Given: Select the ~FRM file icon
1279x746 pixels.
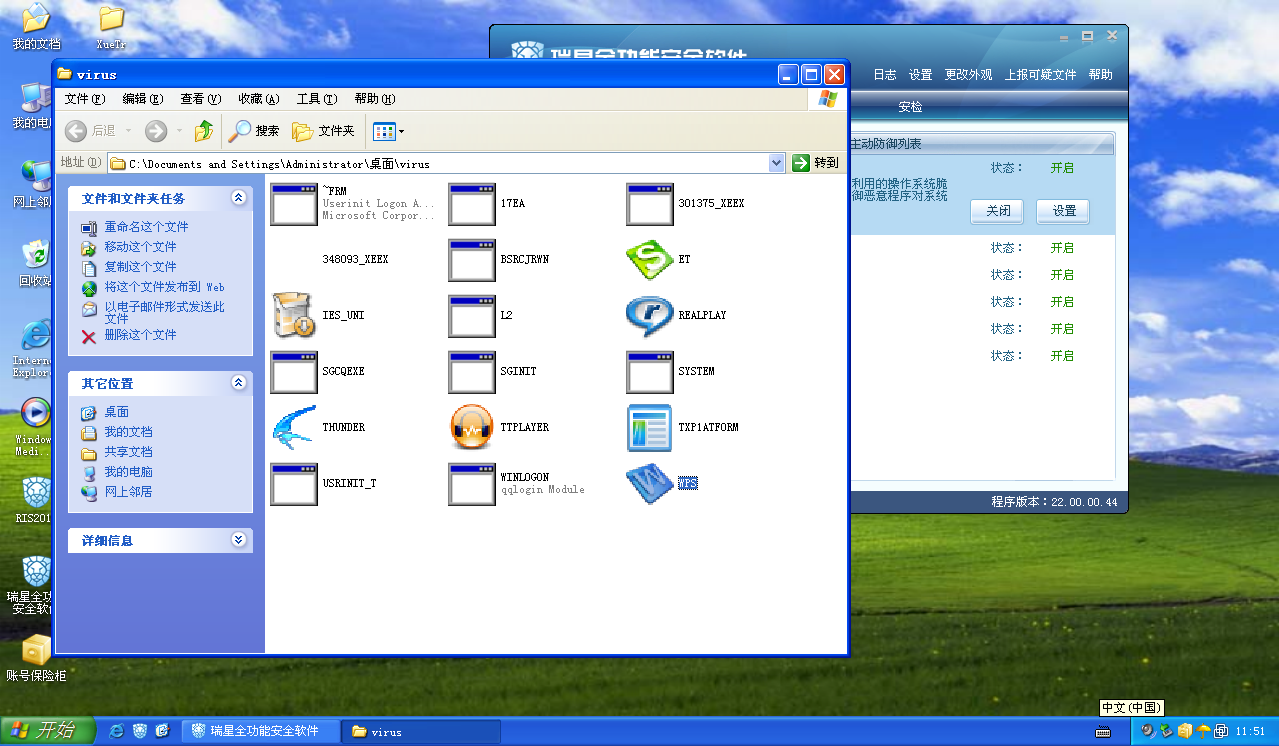Looking at the screenshot, I should tap(294, 204).
